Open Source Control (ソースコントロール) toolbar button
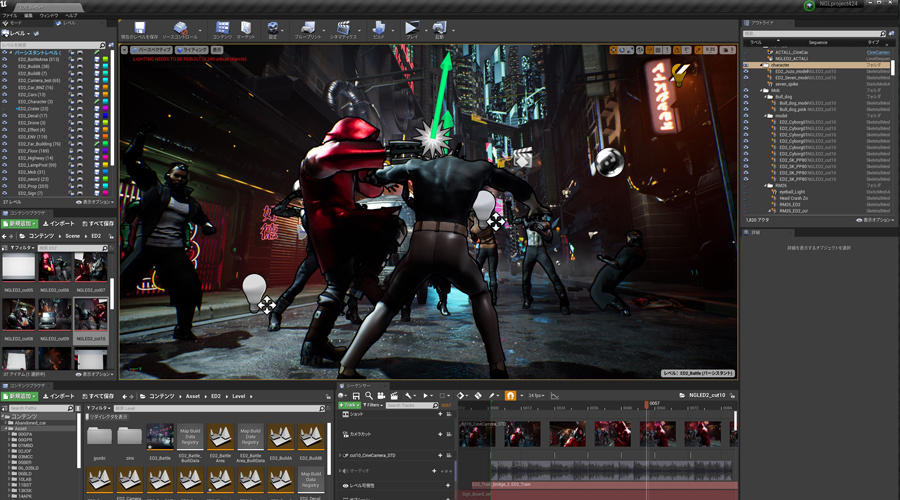Screen dimensions: 900x500 [x=180, y=30]
